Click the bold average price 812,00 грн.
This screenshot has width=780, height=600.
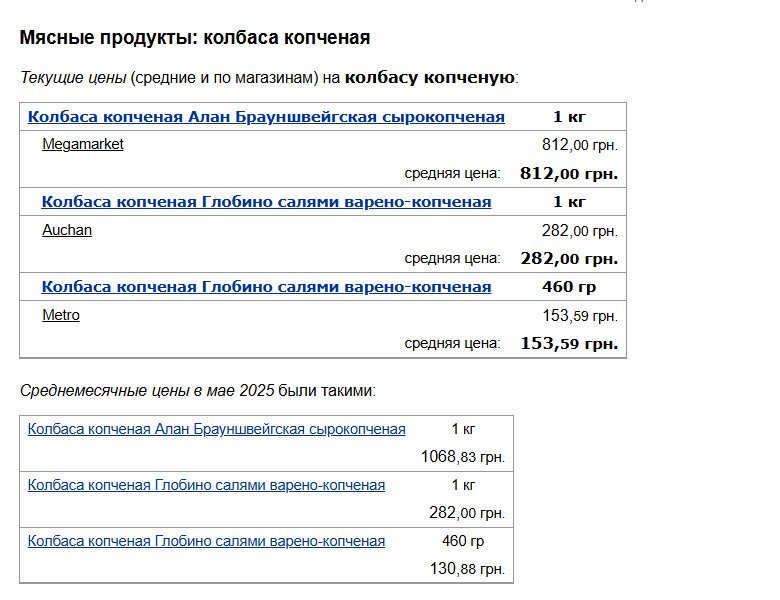[x=569, y=174]
